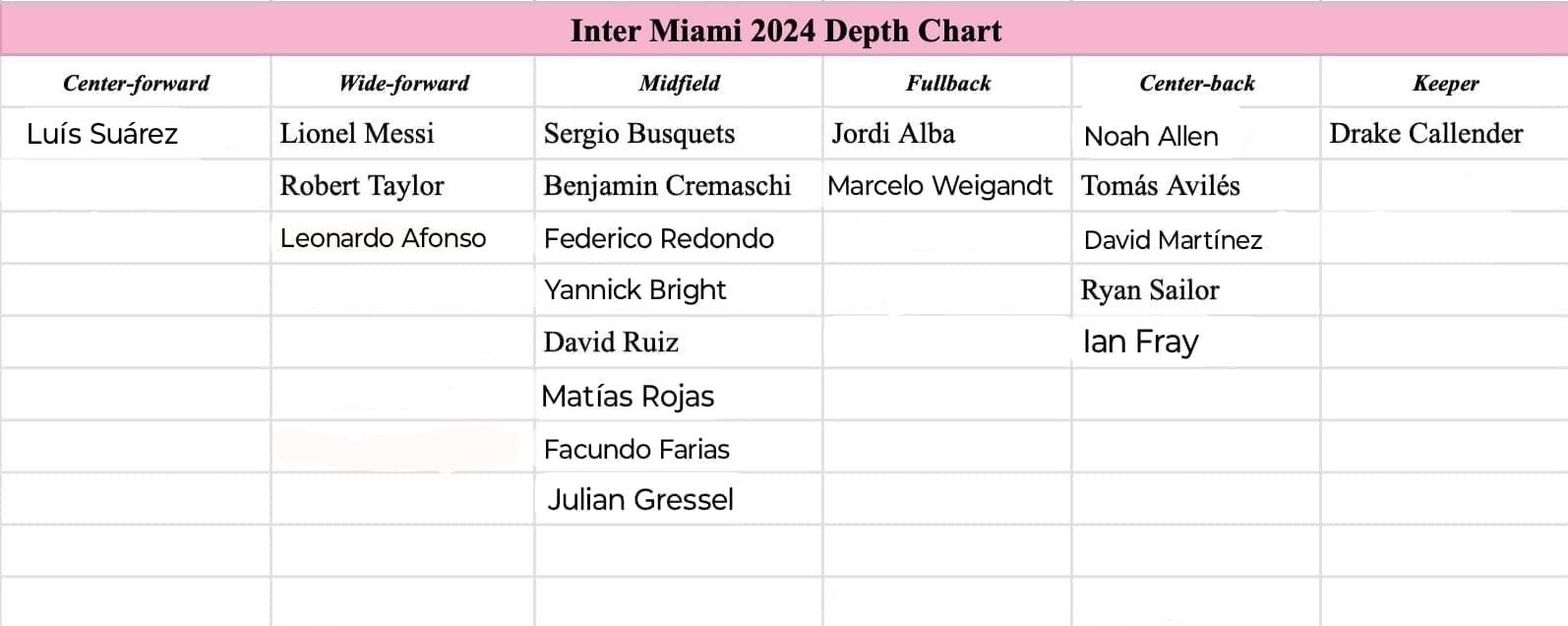
Task: Select the Wide-forward column header
Action: pyautogui.click(x=403, y=83)
